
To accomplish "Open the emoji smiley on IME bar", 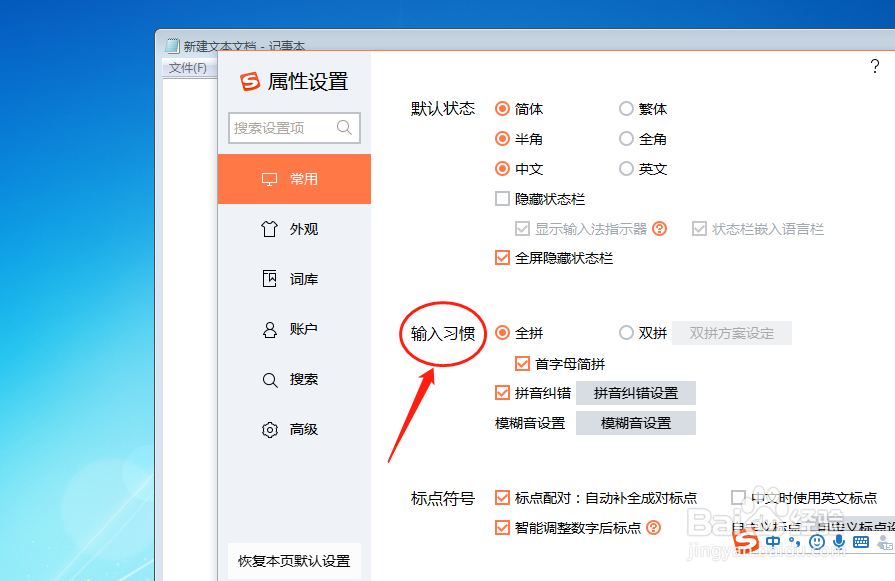I will click(817, 542).
